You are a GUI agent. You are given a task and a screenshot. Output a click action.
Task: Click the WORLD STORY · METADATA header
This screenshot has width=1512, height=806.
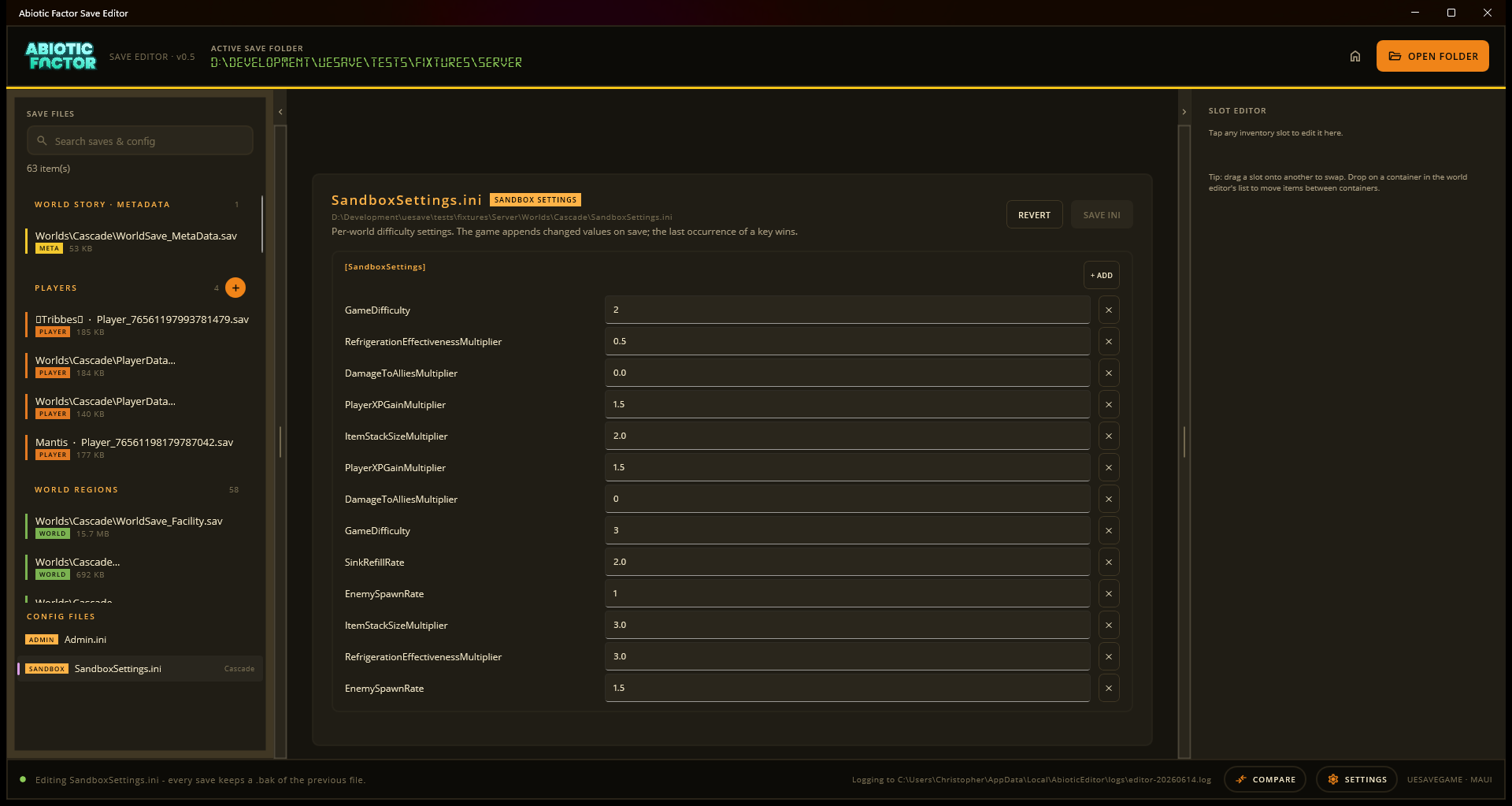(102, 205)
